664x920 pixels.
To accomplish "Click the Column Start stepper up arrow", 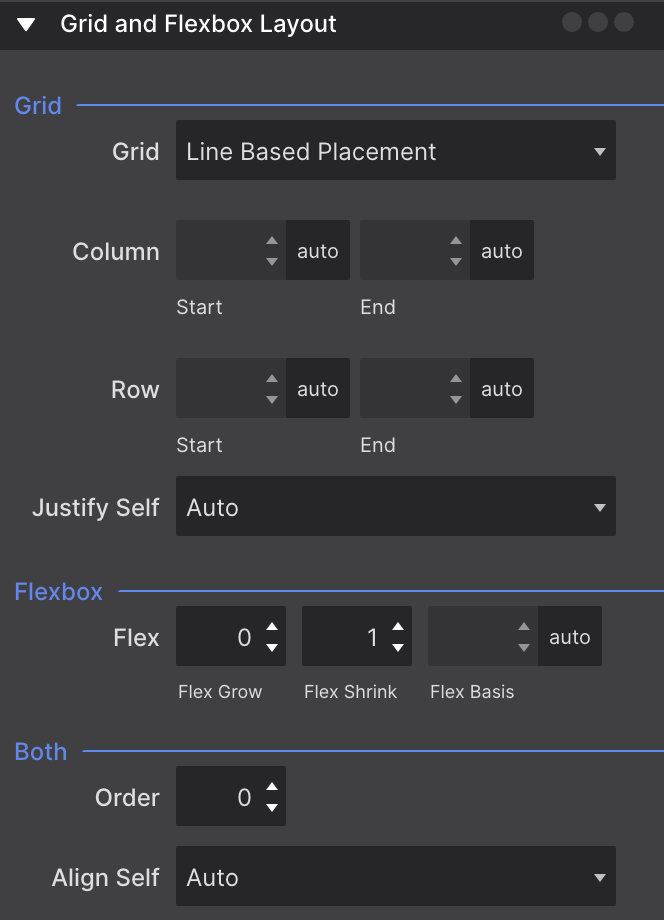I will point(272,242).
